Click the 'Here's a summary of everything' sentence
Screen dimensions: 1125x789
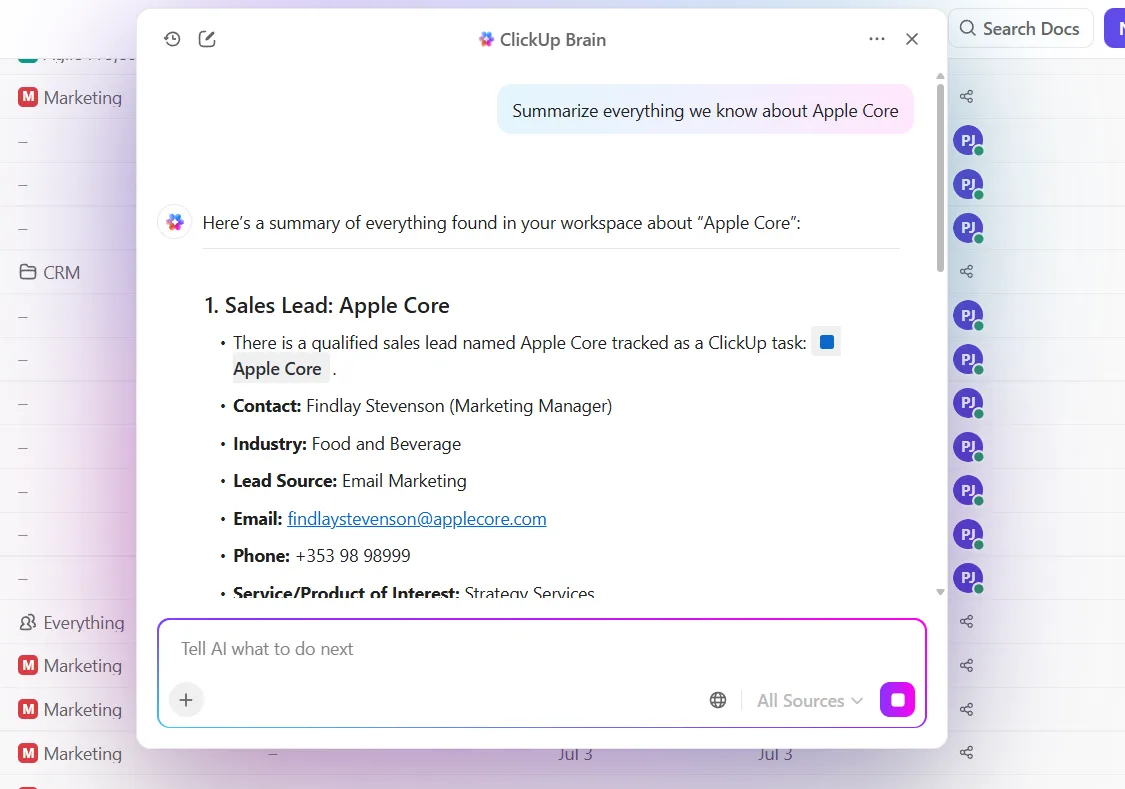coord(502,223)
